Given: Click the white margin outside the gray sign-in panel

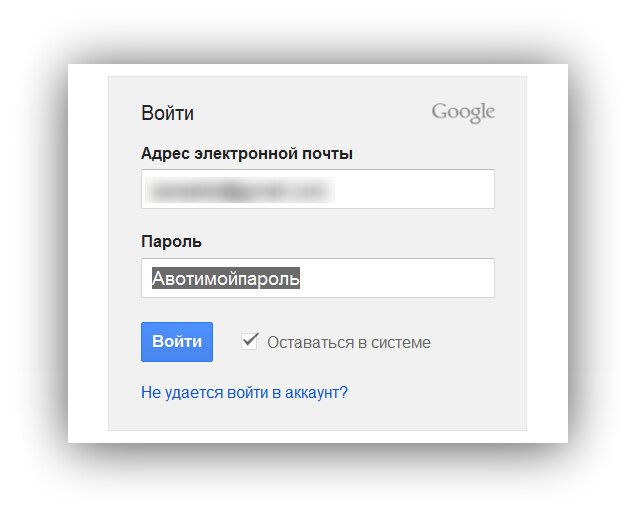Looking at the screenshot, I should [88, 251].
